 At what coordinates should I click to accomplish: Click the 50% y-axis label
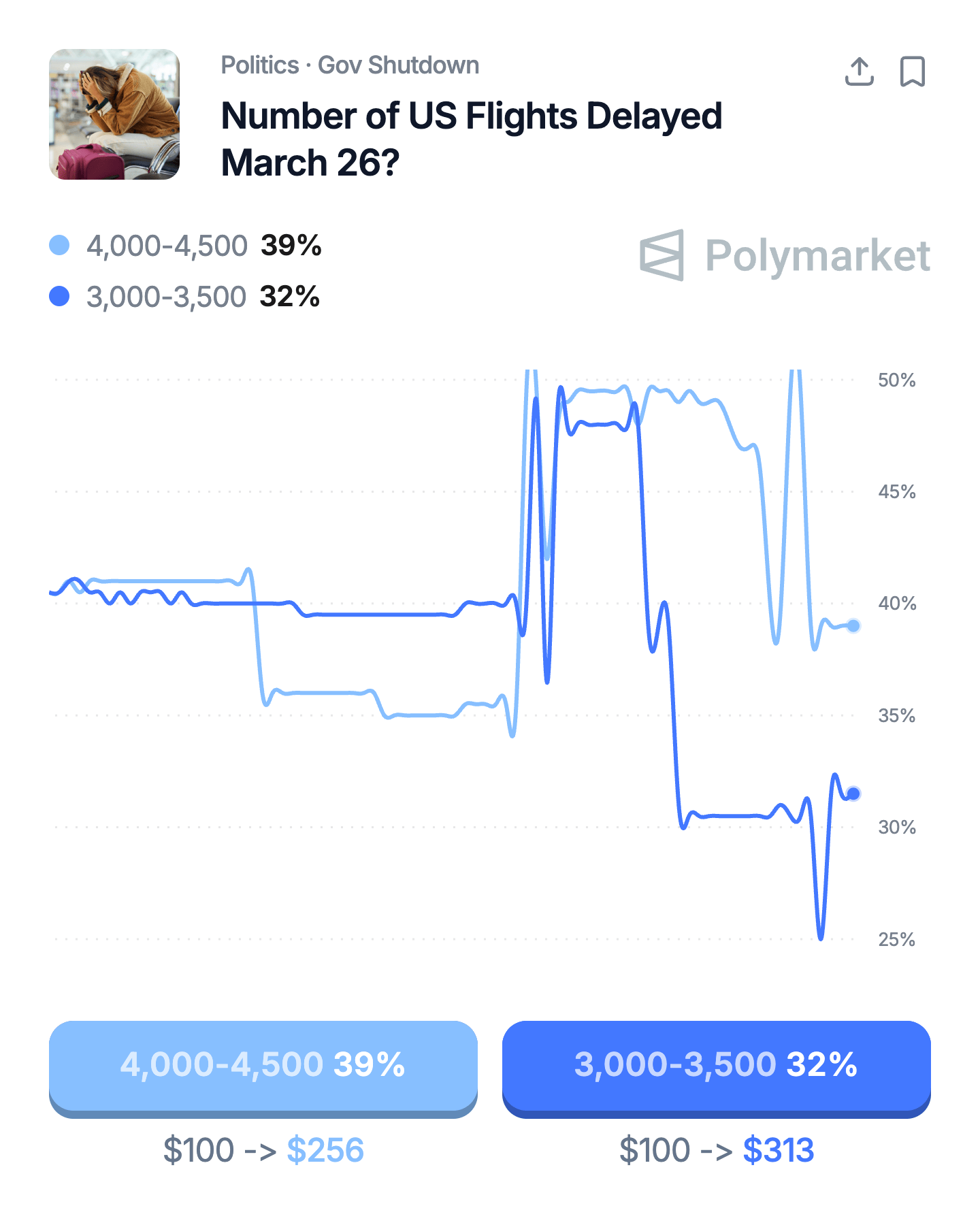click(x=896, y=380)
